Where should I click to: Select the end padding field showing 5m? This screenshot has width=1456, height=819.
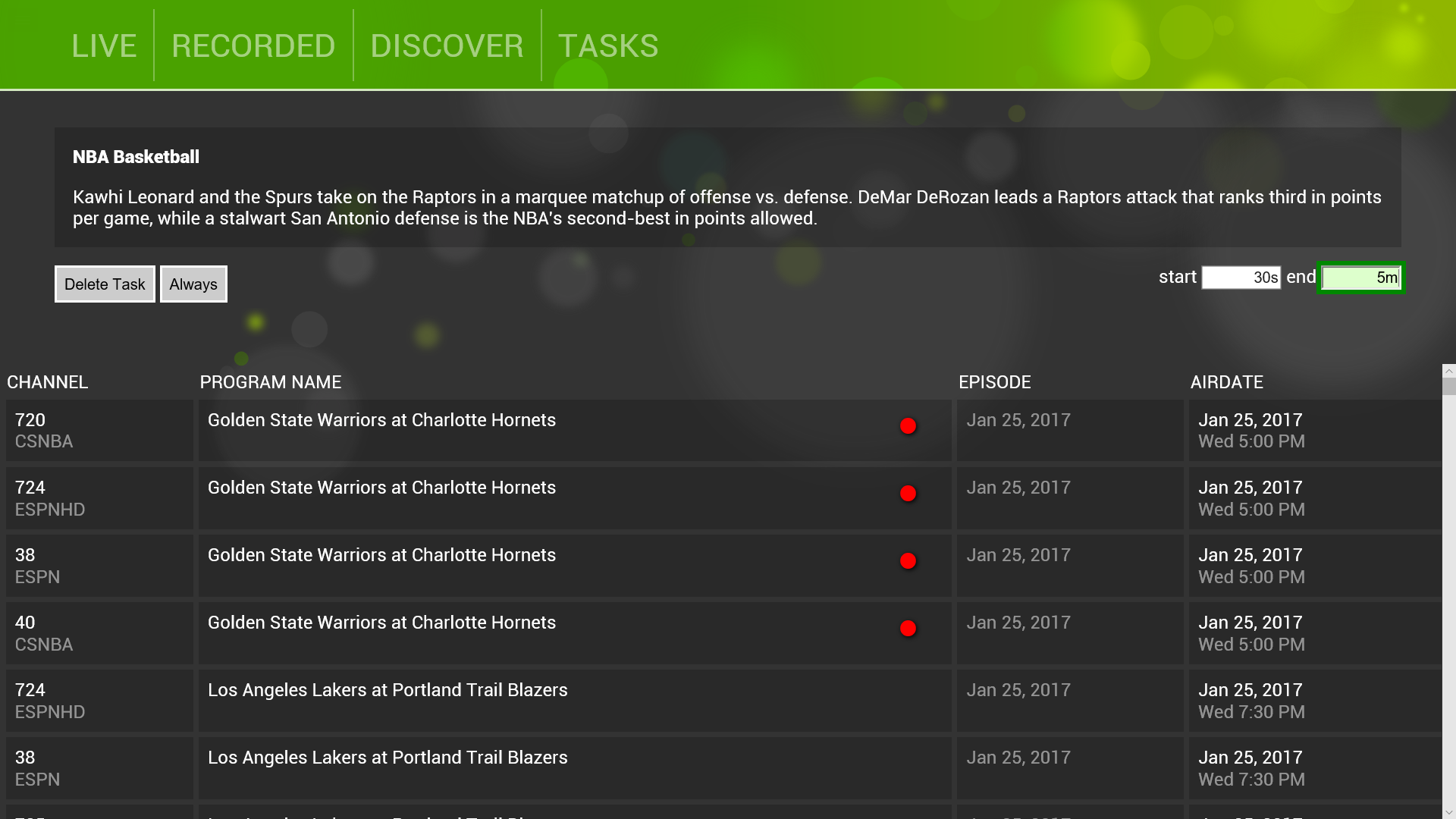1360,278
